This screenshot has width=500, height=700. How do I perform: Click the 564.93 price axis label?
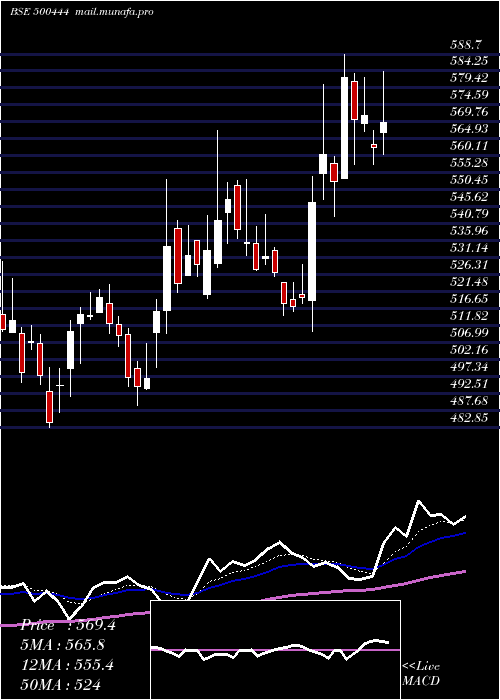tap(469, 129)
